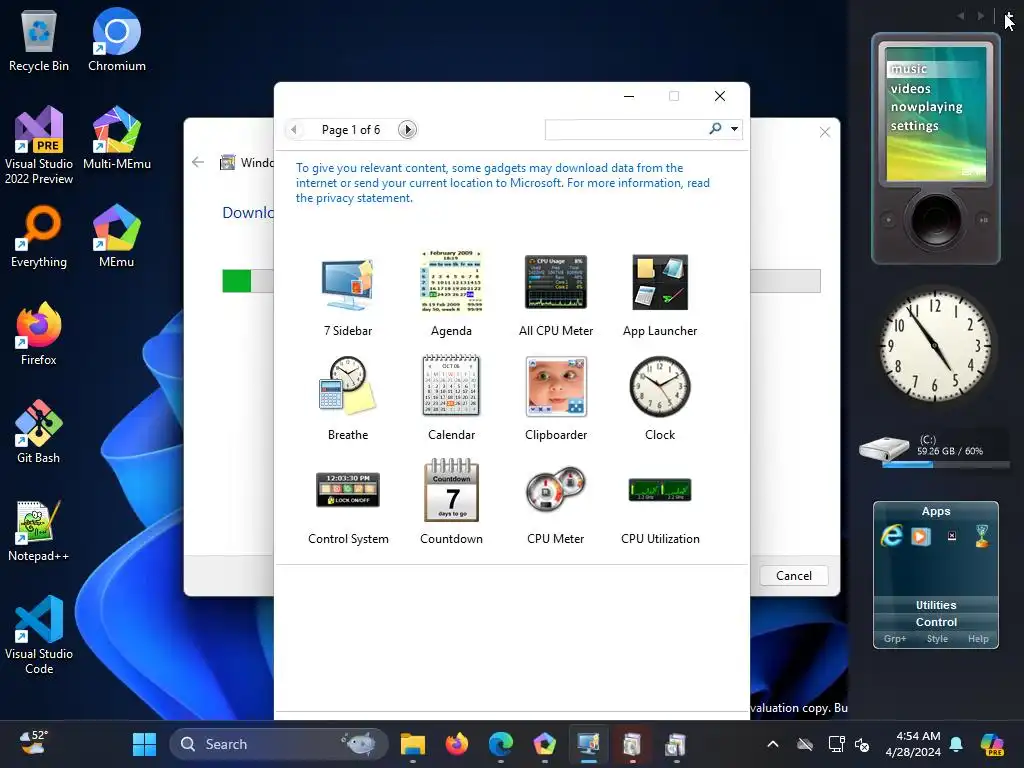Open Firefox desktop shortcut
This screenshot has width=1024, height=768.
click(x=39, y=334)
